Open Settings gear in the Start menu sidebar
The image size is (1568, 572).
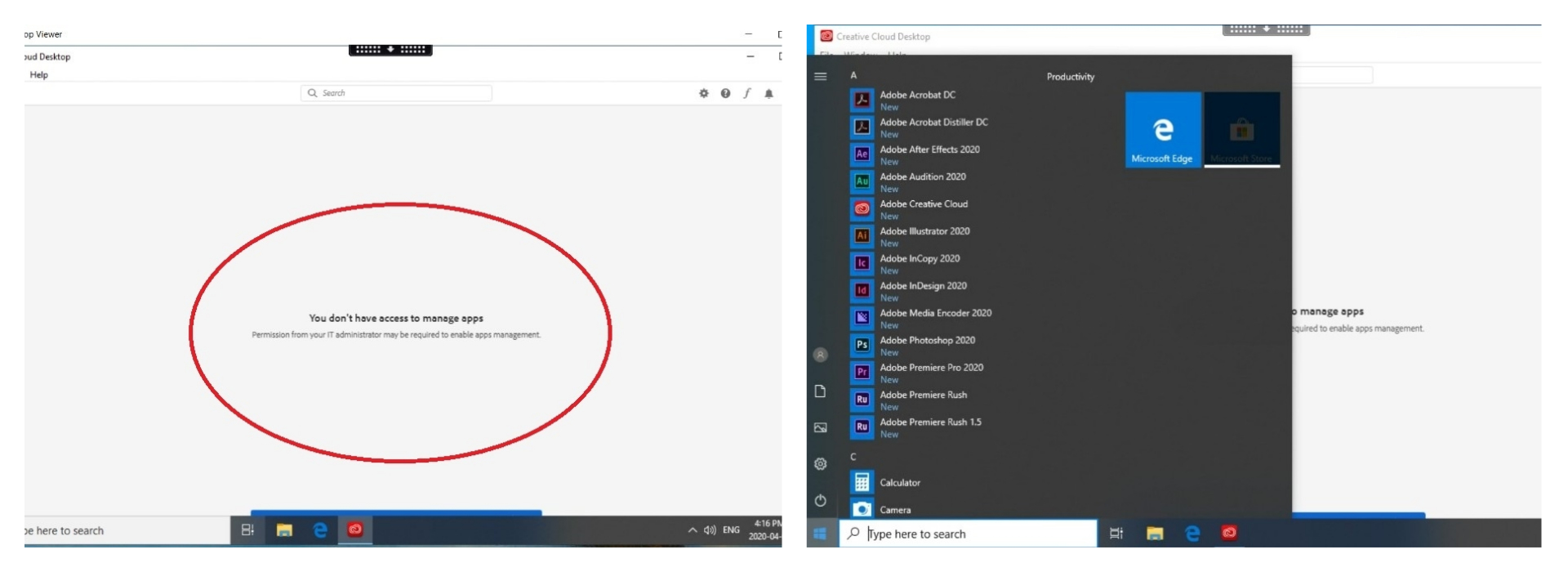(821, 464)
